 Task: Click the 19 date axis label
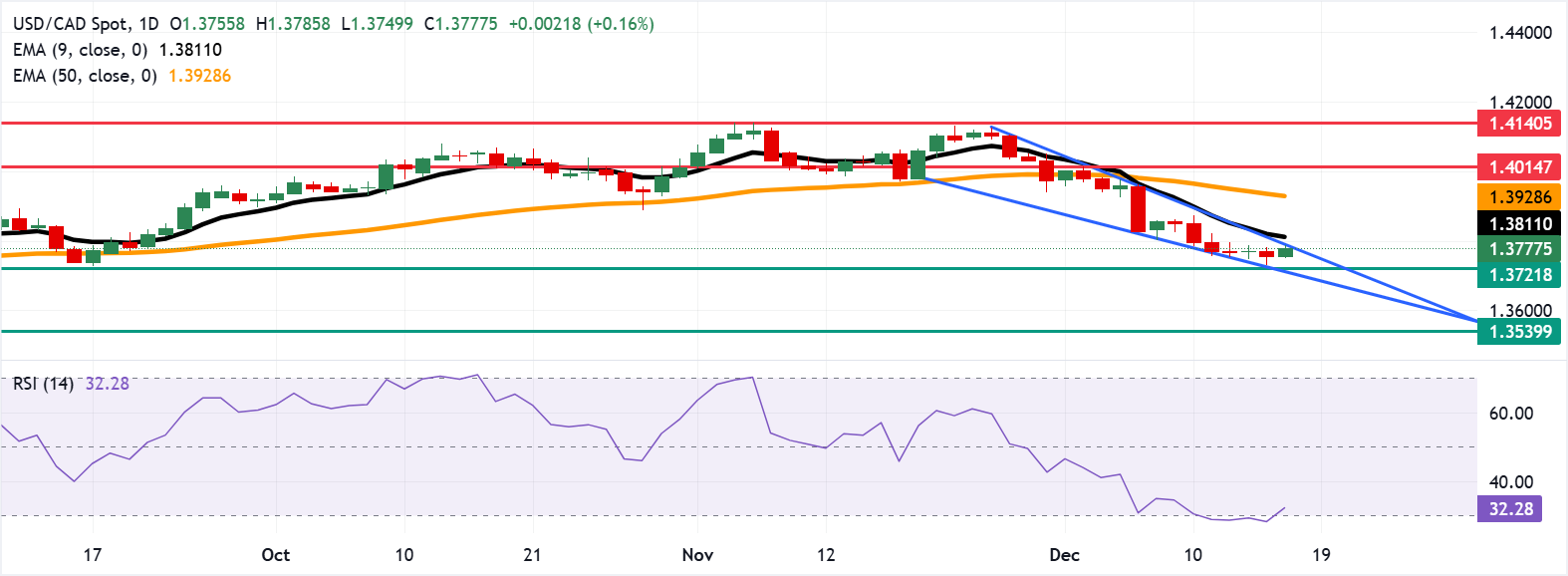(1321, 555)
